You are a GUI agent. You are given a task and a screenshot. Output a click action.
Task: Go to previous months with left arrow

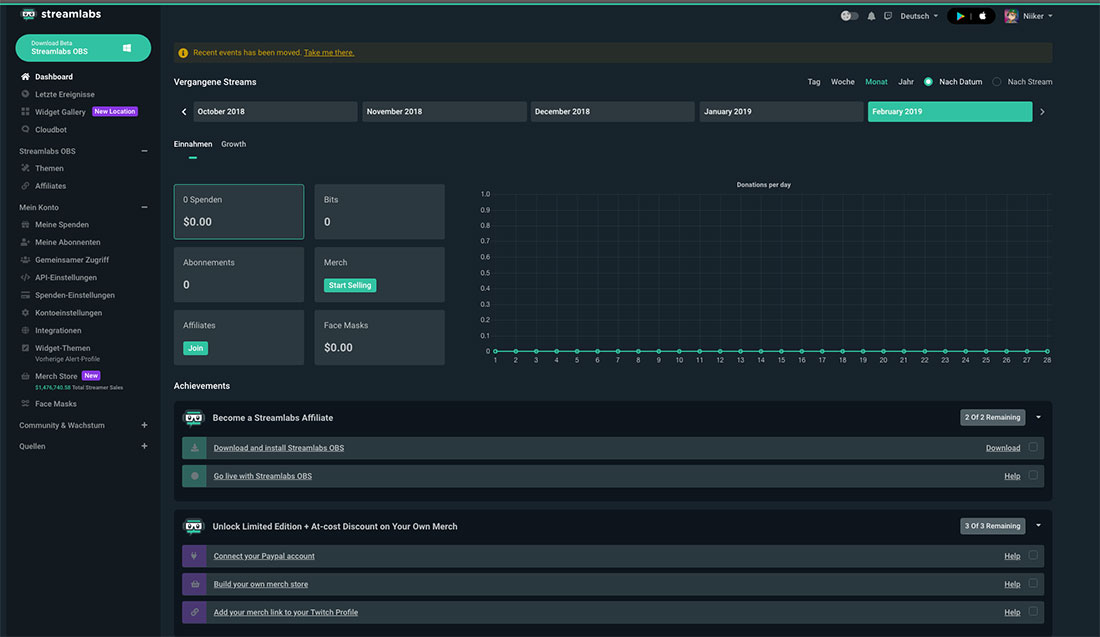click(x=184, y=112)
